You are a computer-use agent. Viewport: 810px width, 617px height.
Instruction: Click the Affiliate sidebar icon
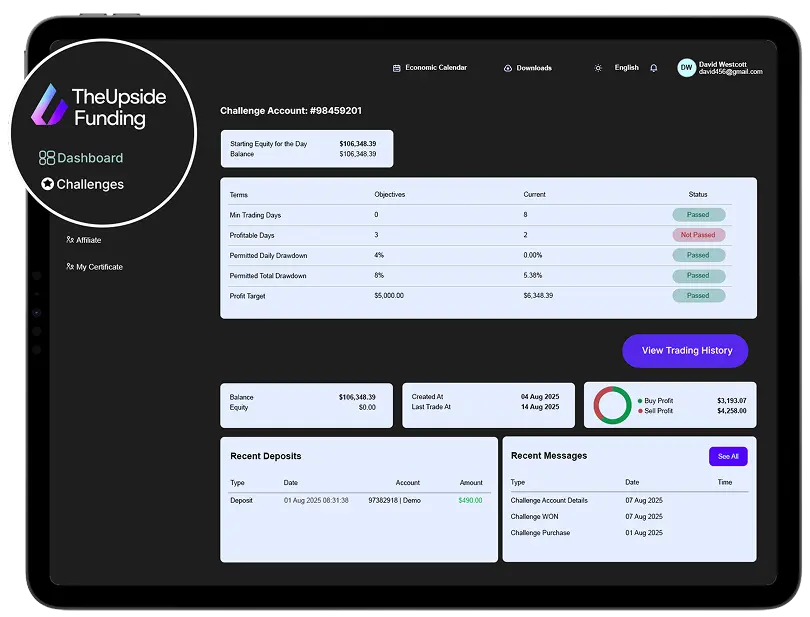click(x=70, y=240)
